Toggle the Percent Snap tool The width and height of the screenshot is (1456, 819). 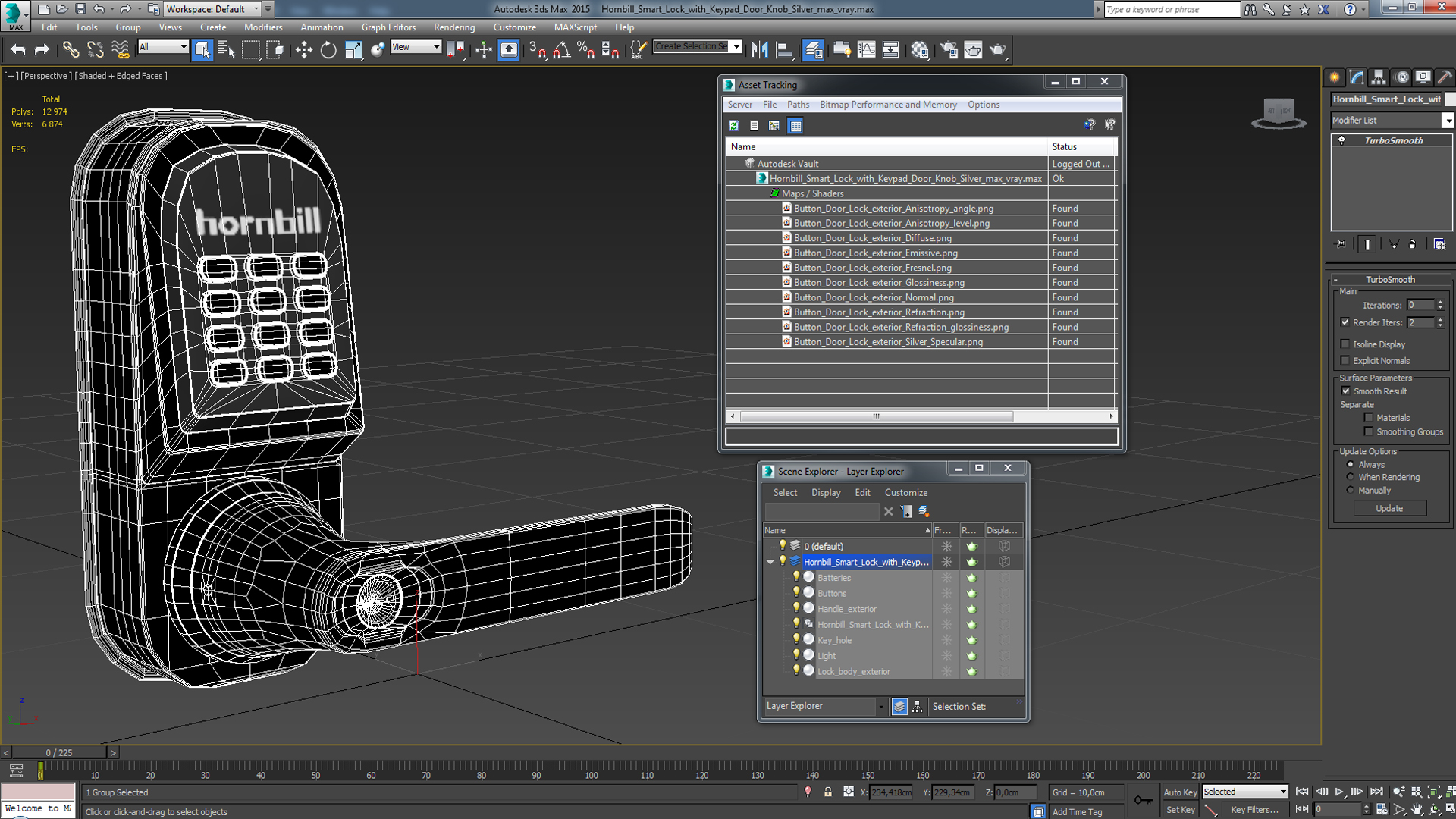586,50
